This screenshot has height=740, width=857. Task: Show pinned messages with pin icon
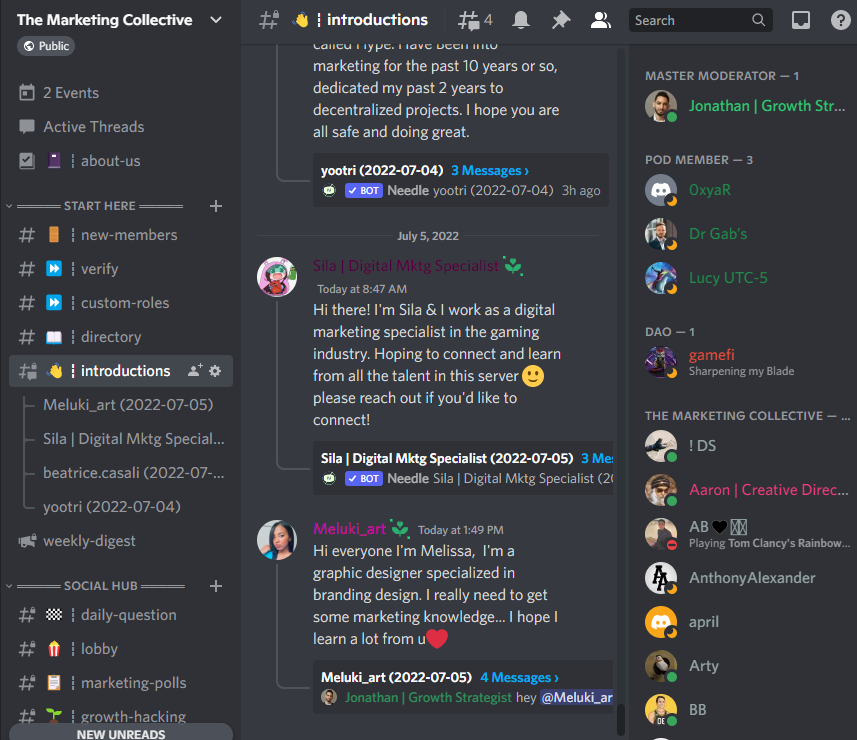click(560, 20)
